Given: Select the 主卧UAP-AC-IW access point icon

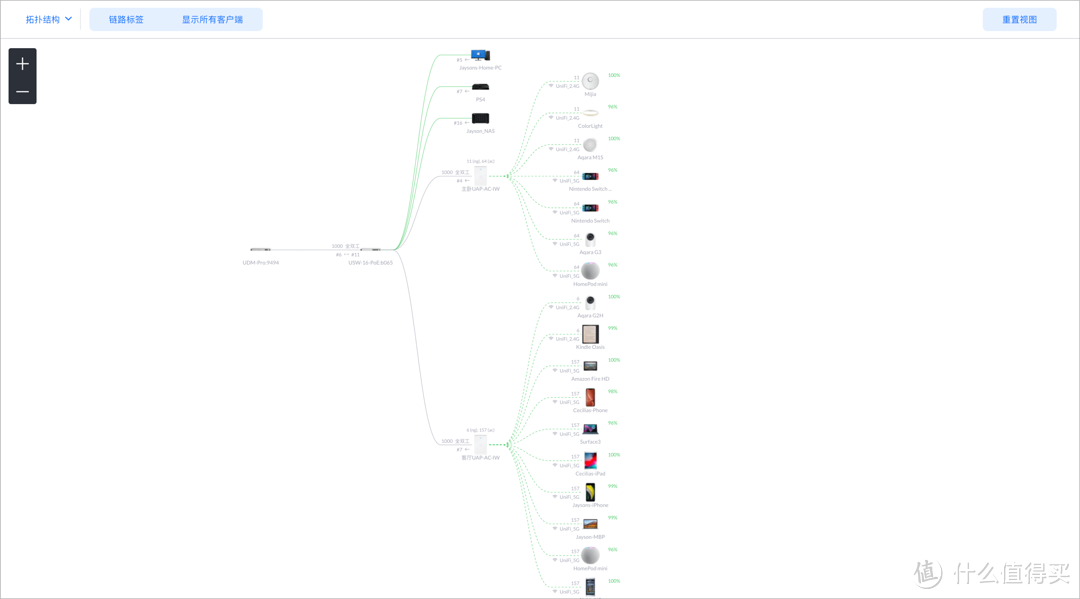Looking at the screenshot, I should tap(480, 176).
